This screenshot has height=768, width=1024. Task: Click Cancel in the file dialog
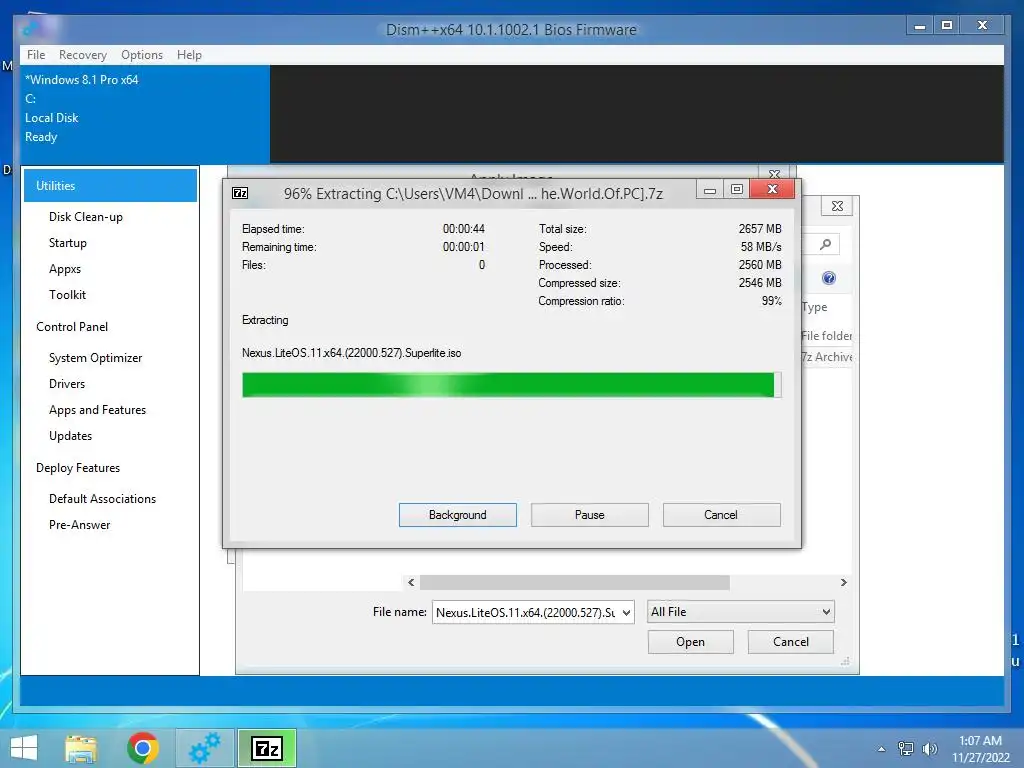pos(790,642)
